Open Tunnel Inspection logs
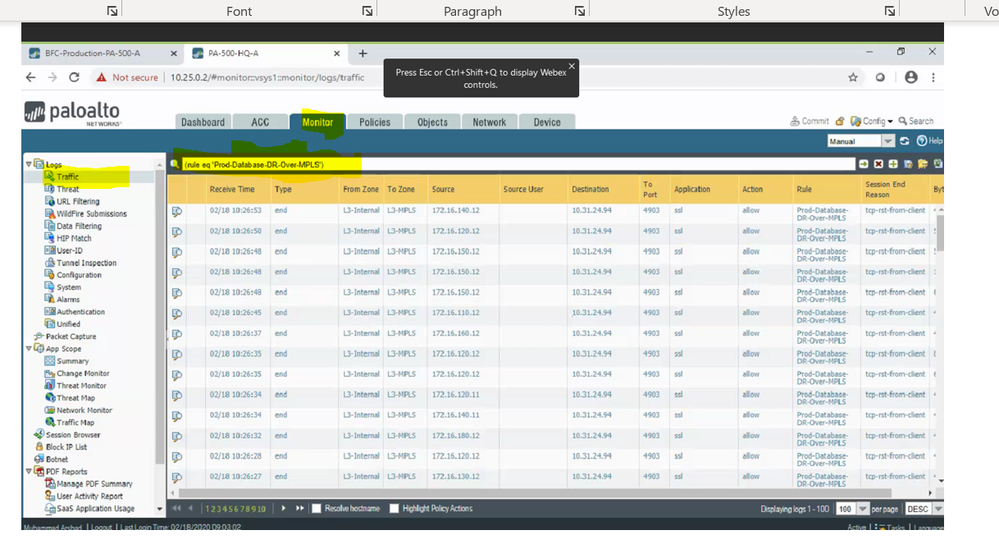 click(x=86, y=263)
